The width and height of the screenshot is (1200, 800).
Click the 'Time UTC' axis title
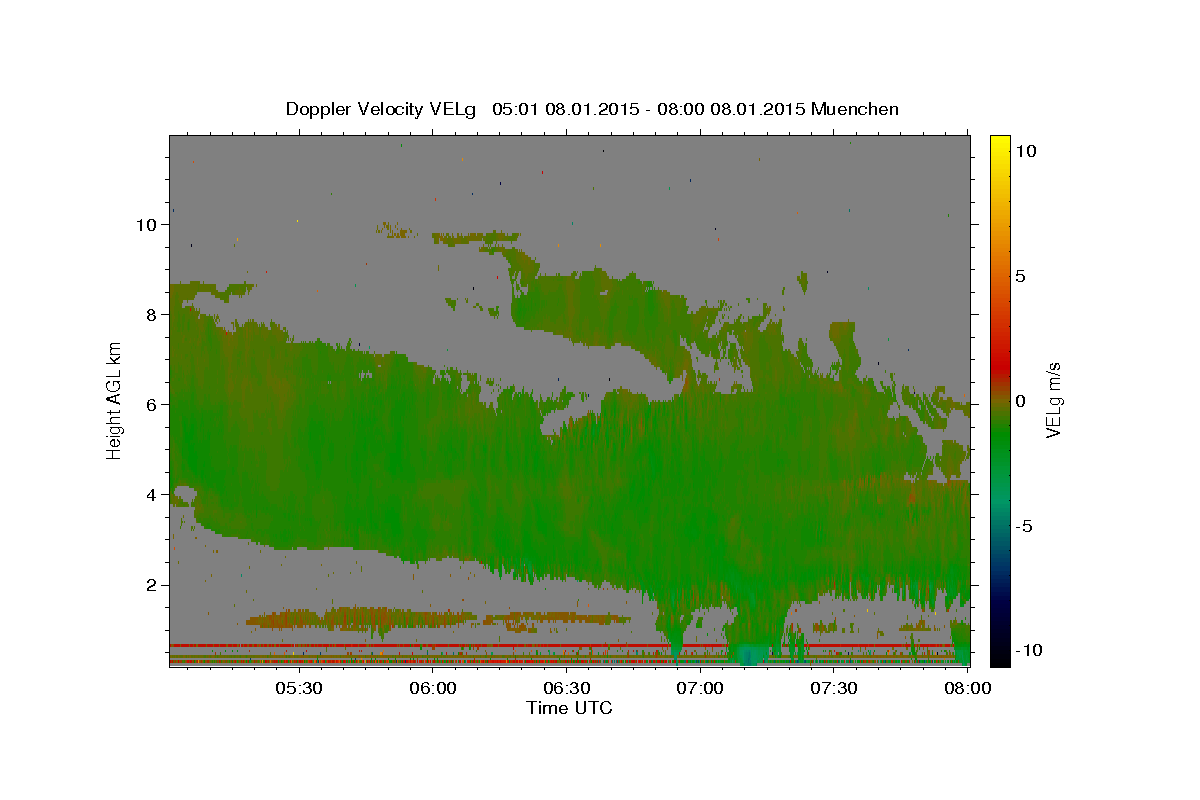[x=569, y=708]
